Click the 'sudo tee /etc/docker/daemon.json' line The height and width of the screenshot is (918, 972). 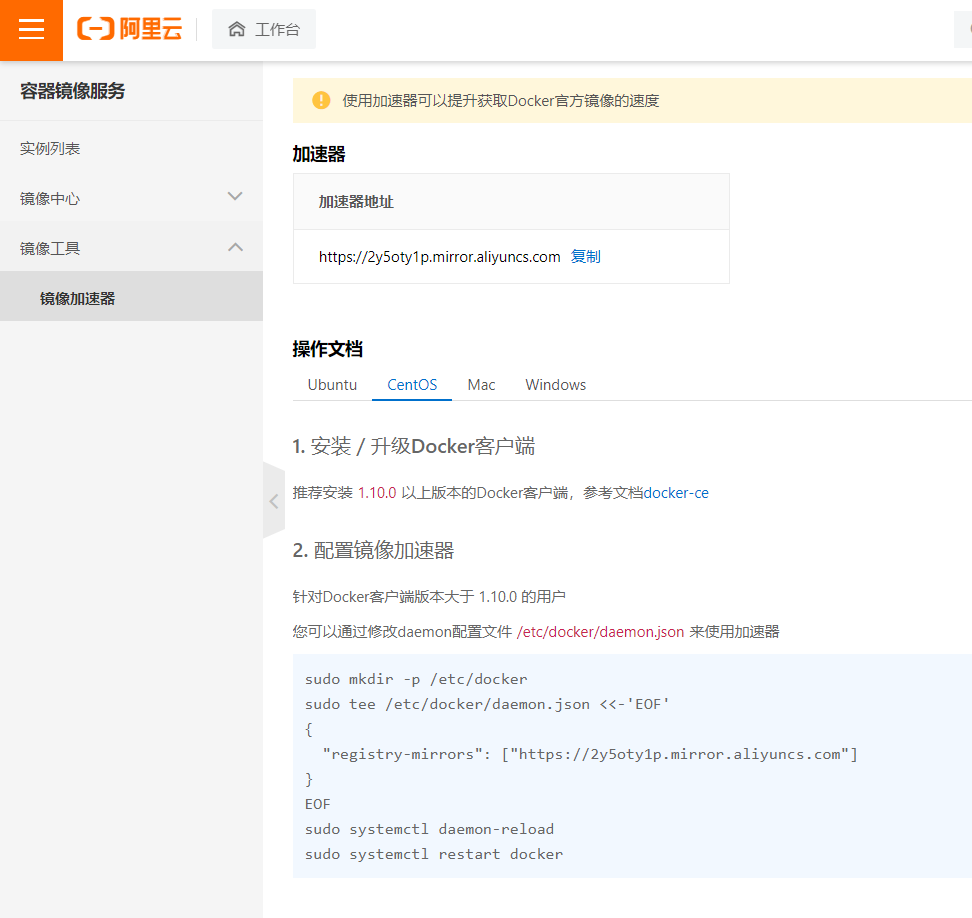487,704
